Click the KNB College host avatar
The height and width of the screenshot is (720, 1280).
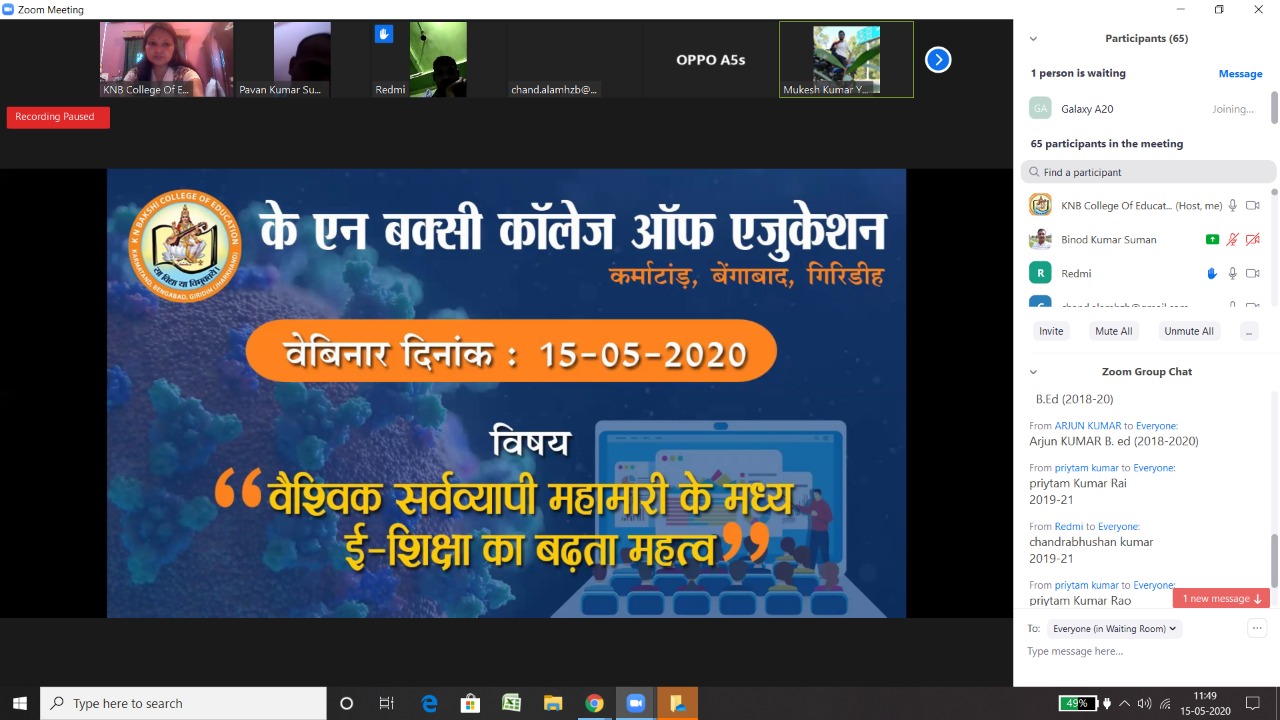tap(1040, 205)
